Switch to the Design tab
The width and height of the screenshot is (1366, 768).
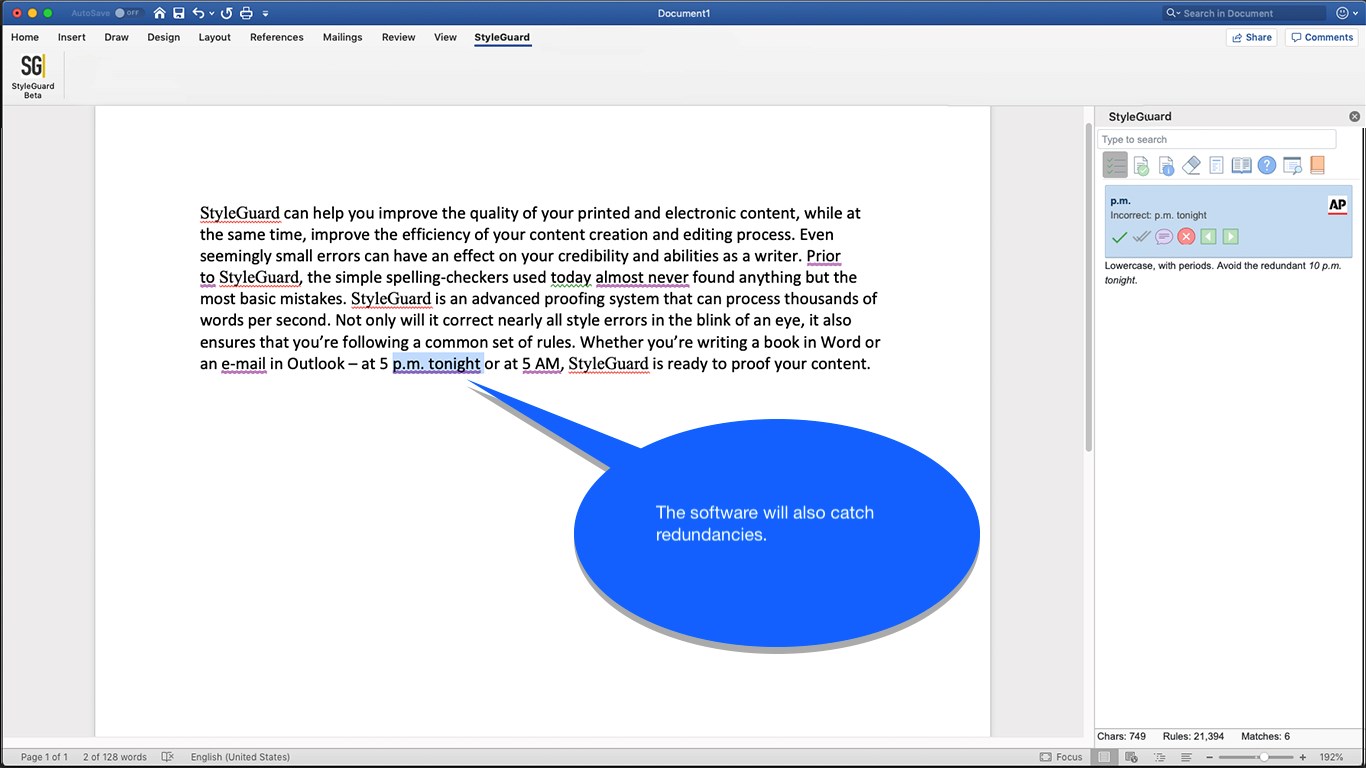[164, 37]
